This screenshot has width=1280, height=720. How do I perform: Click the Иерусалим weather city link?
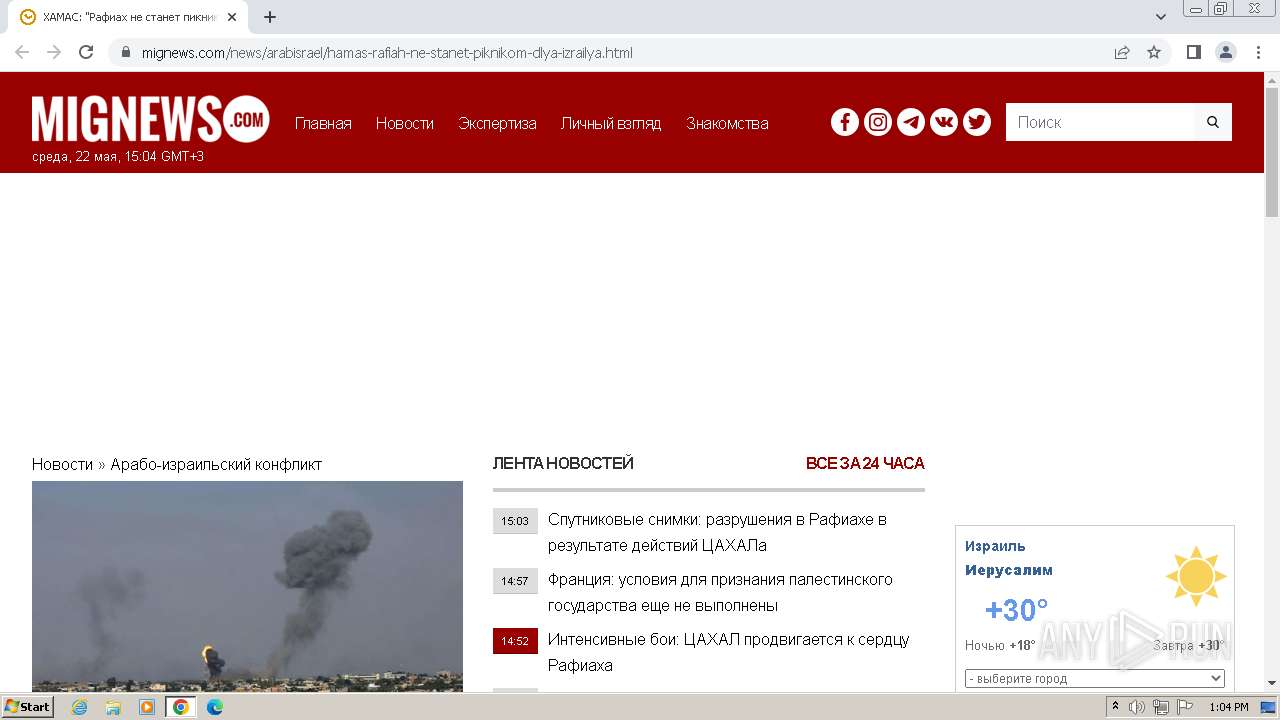[1009, 570]
